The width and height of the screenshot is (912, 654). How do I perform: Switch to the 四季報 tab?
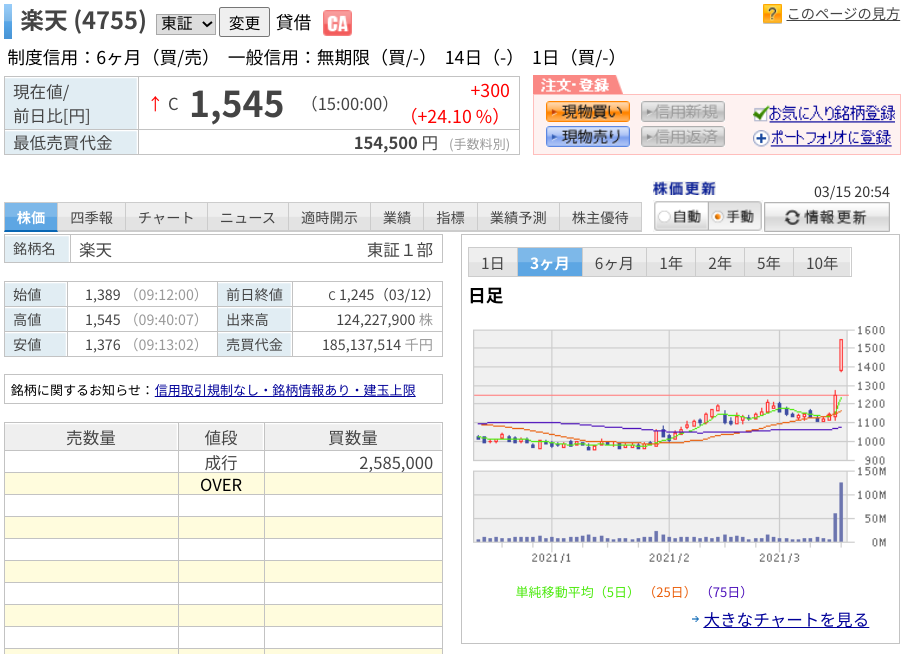[91, 218]
